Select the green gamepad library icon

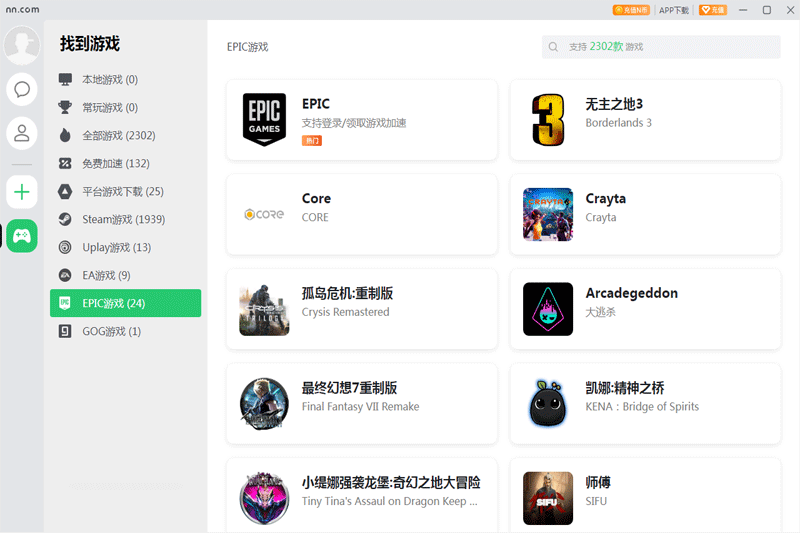point(21,236)
